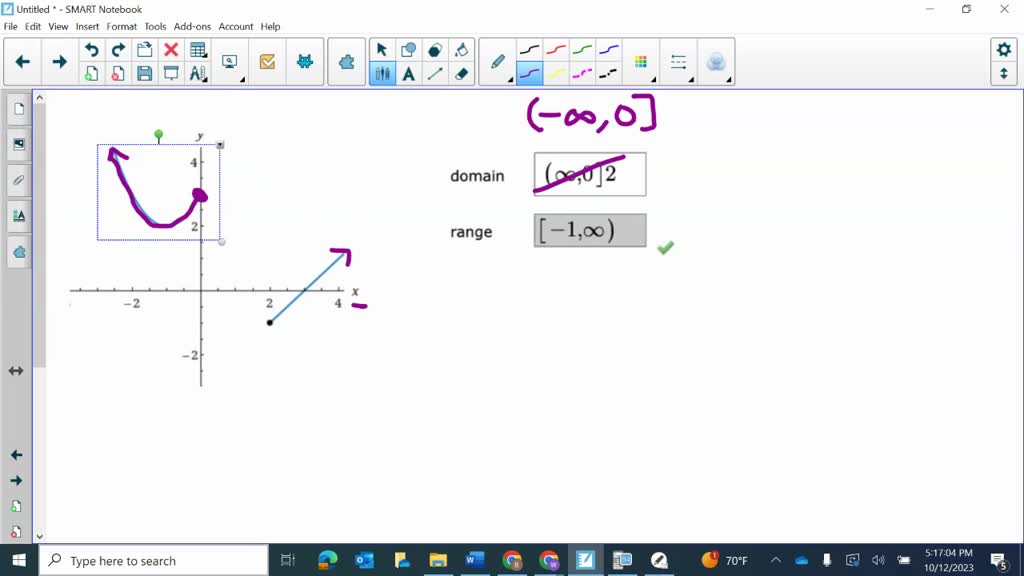This screenshot has width=1024, height=576.
Task: Open the Shapes tool
Action: click(410, 48)
